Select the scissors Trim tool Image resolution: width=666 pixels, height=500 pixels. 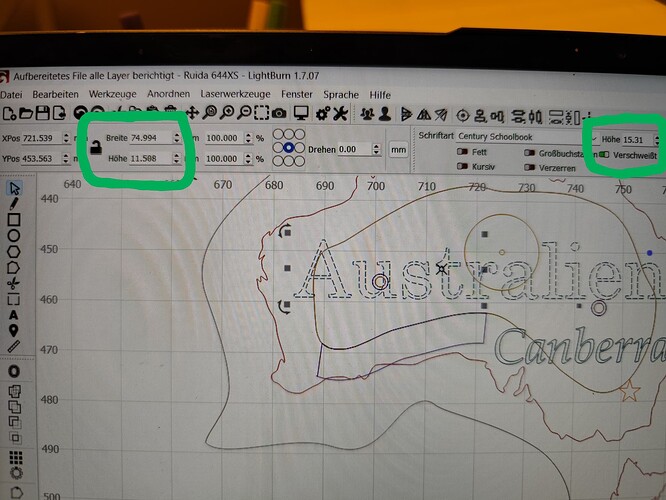[x=14, y=283]
